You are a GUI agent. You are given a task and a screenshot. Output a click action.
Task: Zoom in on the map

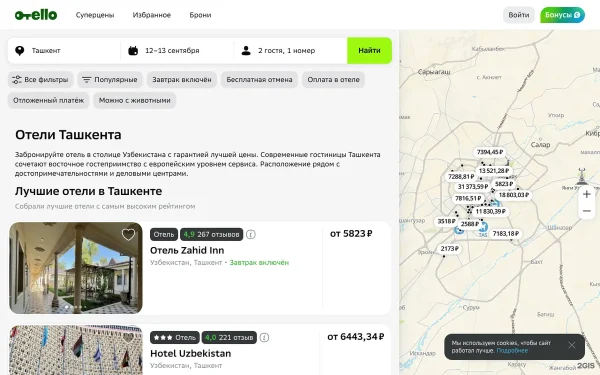(587, 194)
